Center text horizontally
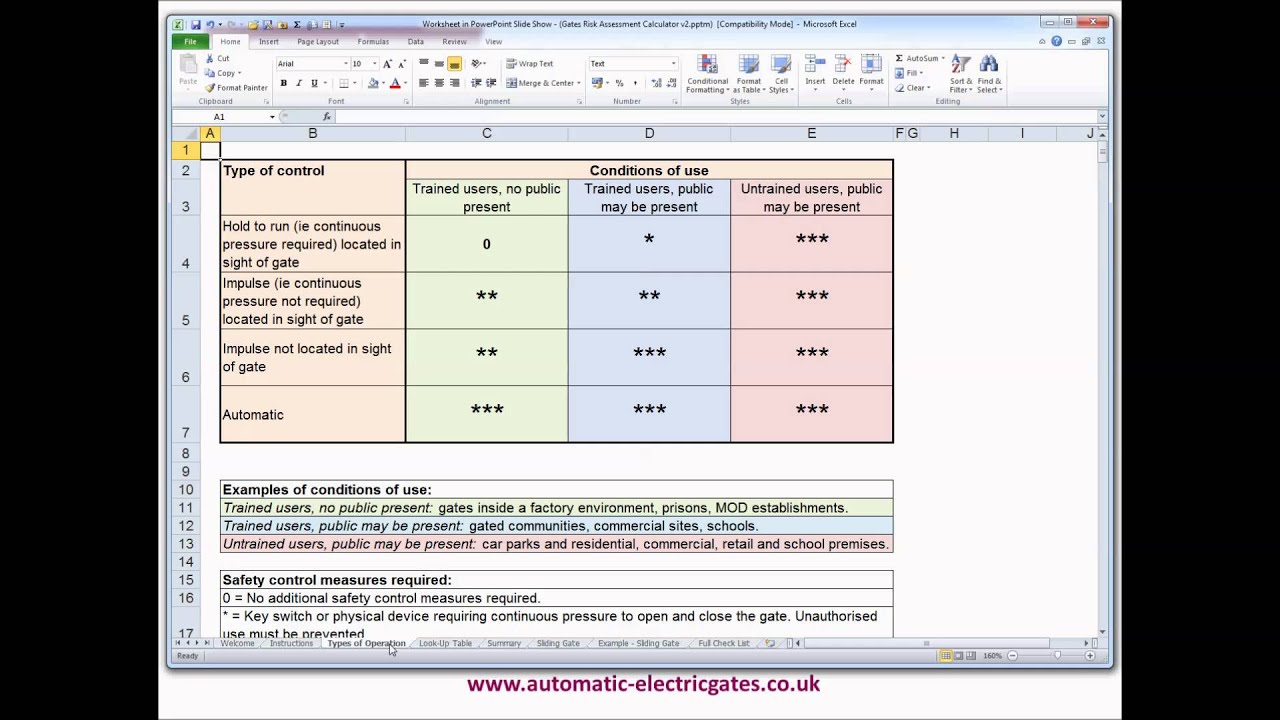The width and height of the screenshot is (1280, 720). click(x=439, y=83)
